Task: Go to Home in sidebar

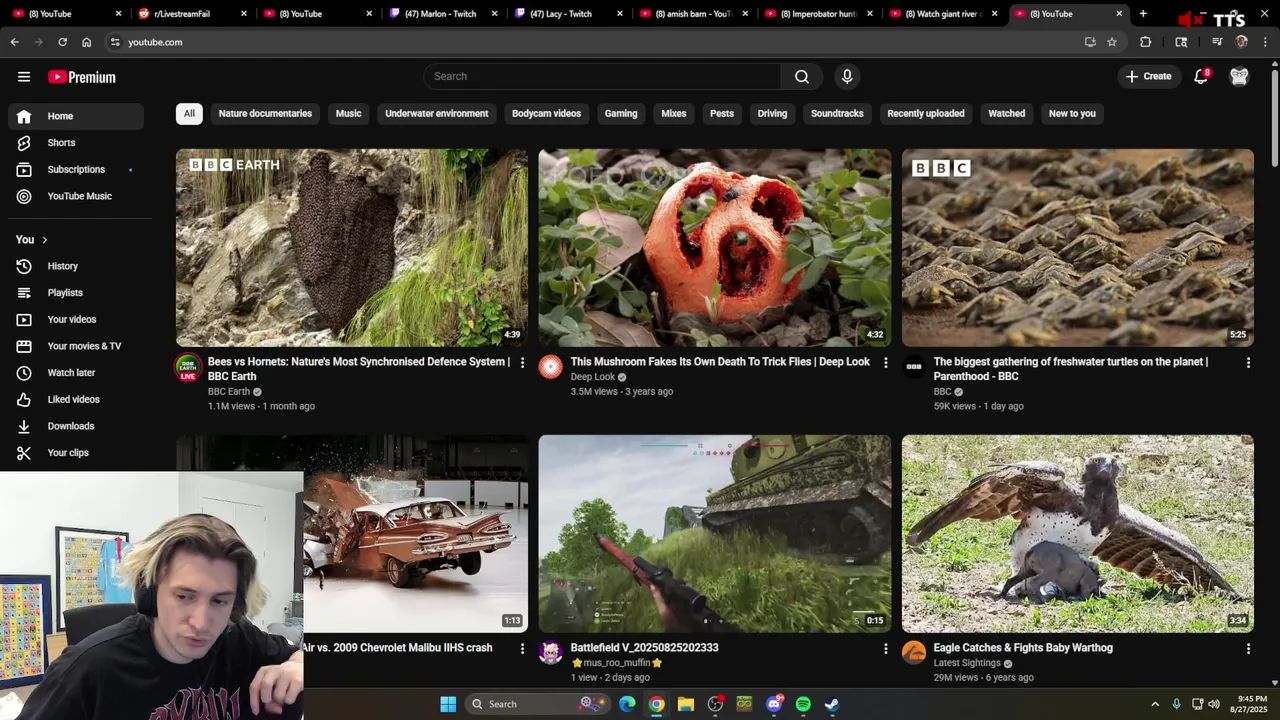Action: tap(76, 116)
